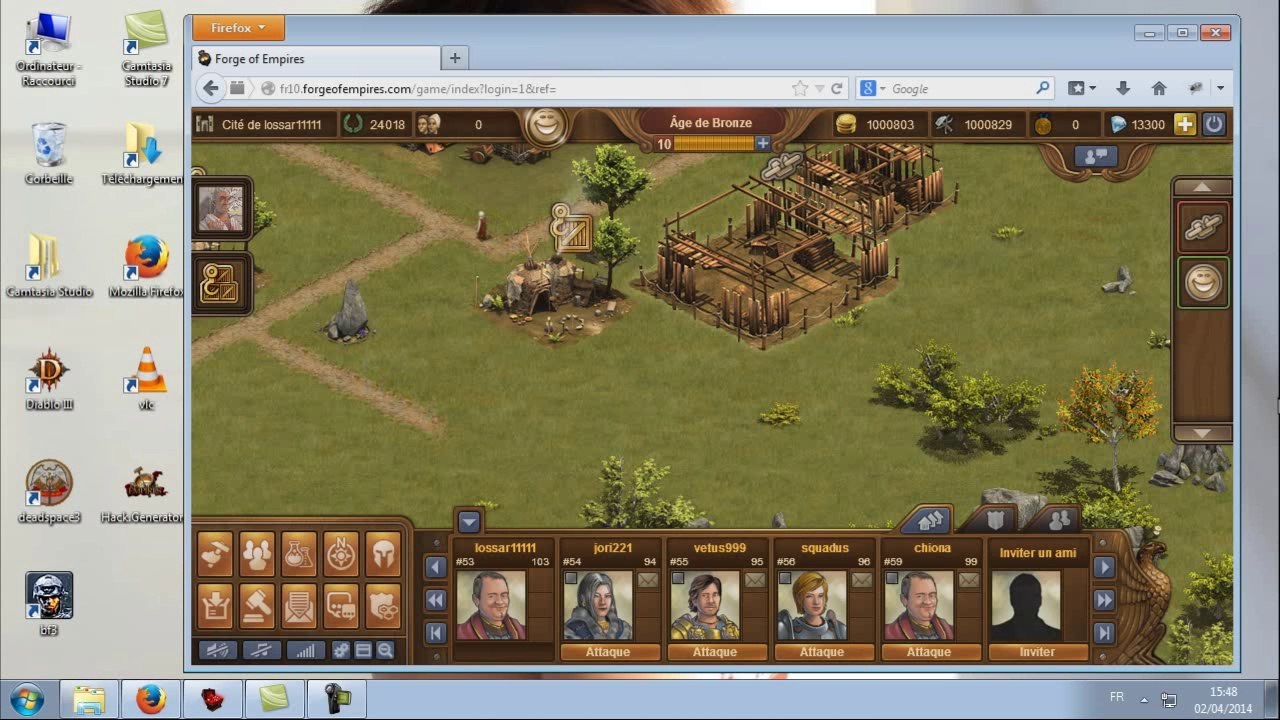Send a message to jori221 via envelope

coord(647,580)
